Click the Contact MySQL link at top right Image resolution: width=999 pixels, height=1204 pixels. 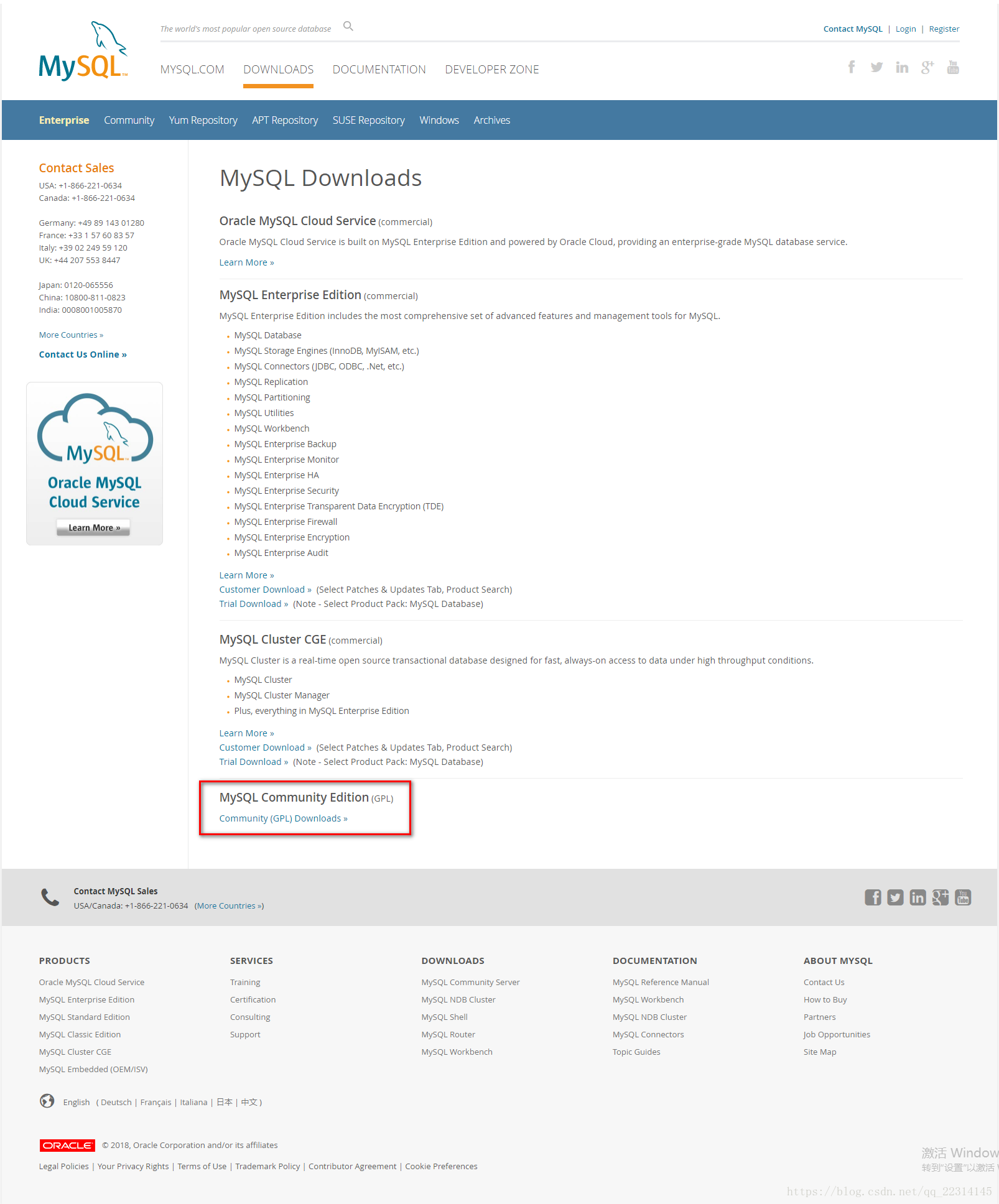point(853,29)
